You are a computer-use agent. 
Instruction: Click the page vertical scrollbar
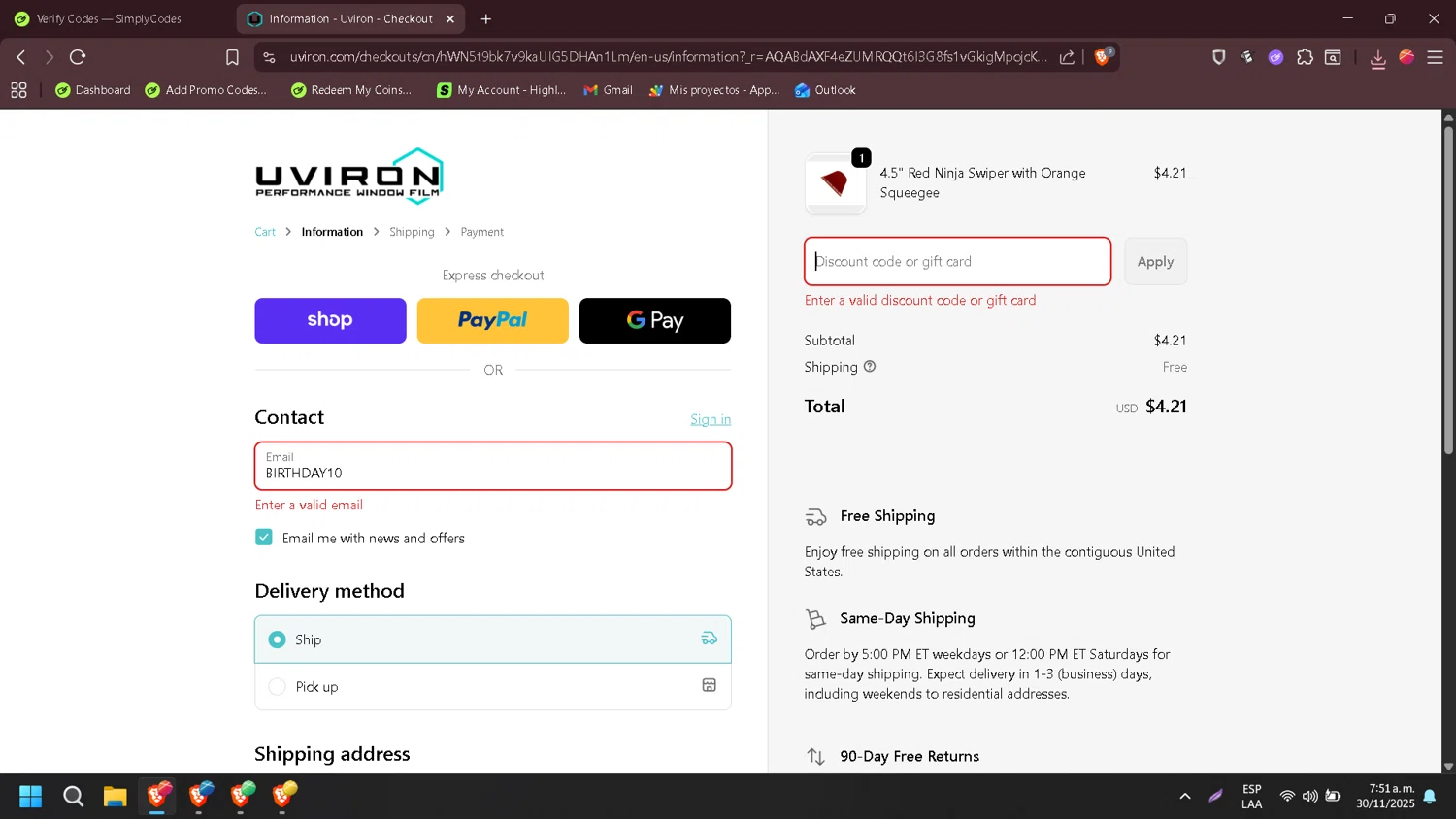(x=1448, y=291)
